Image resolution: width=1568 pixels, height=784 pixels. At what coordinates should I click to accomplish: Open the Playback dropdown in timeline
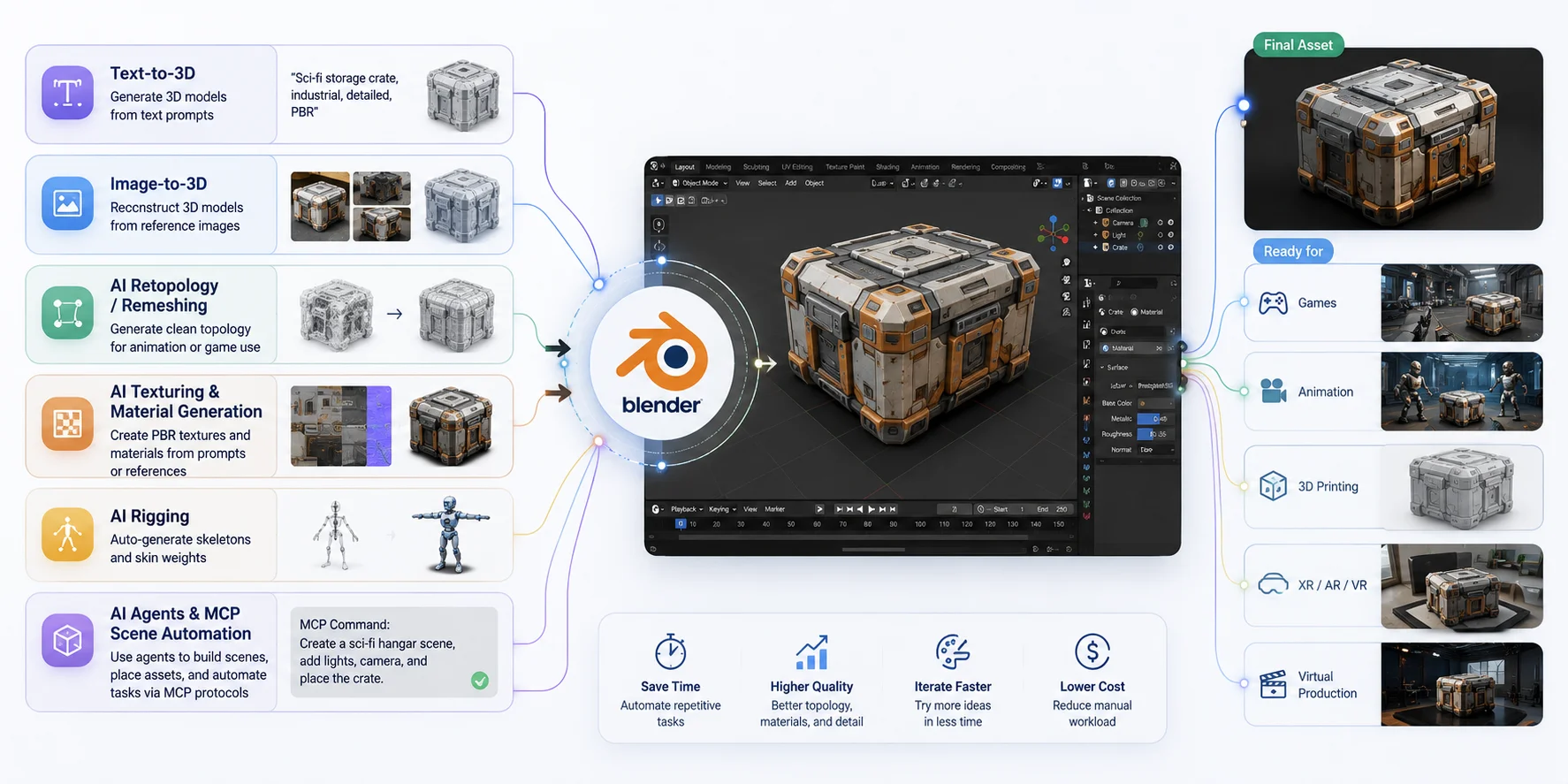pyautogui.click(x=687, y=509)
